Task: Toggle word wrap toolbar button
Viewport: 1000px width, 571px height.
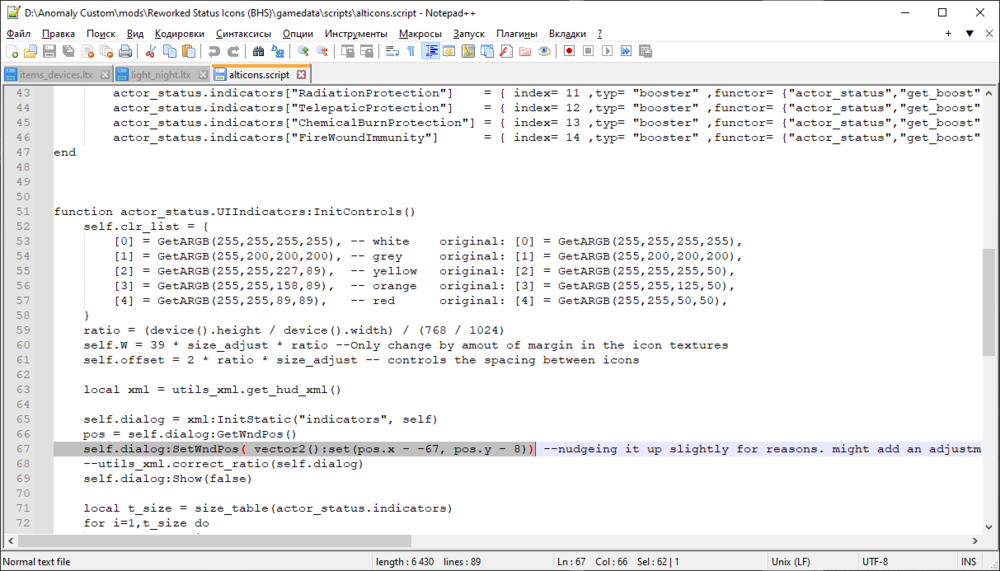Action: 389,51
